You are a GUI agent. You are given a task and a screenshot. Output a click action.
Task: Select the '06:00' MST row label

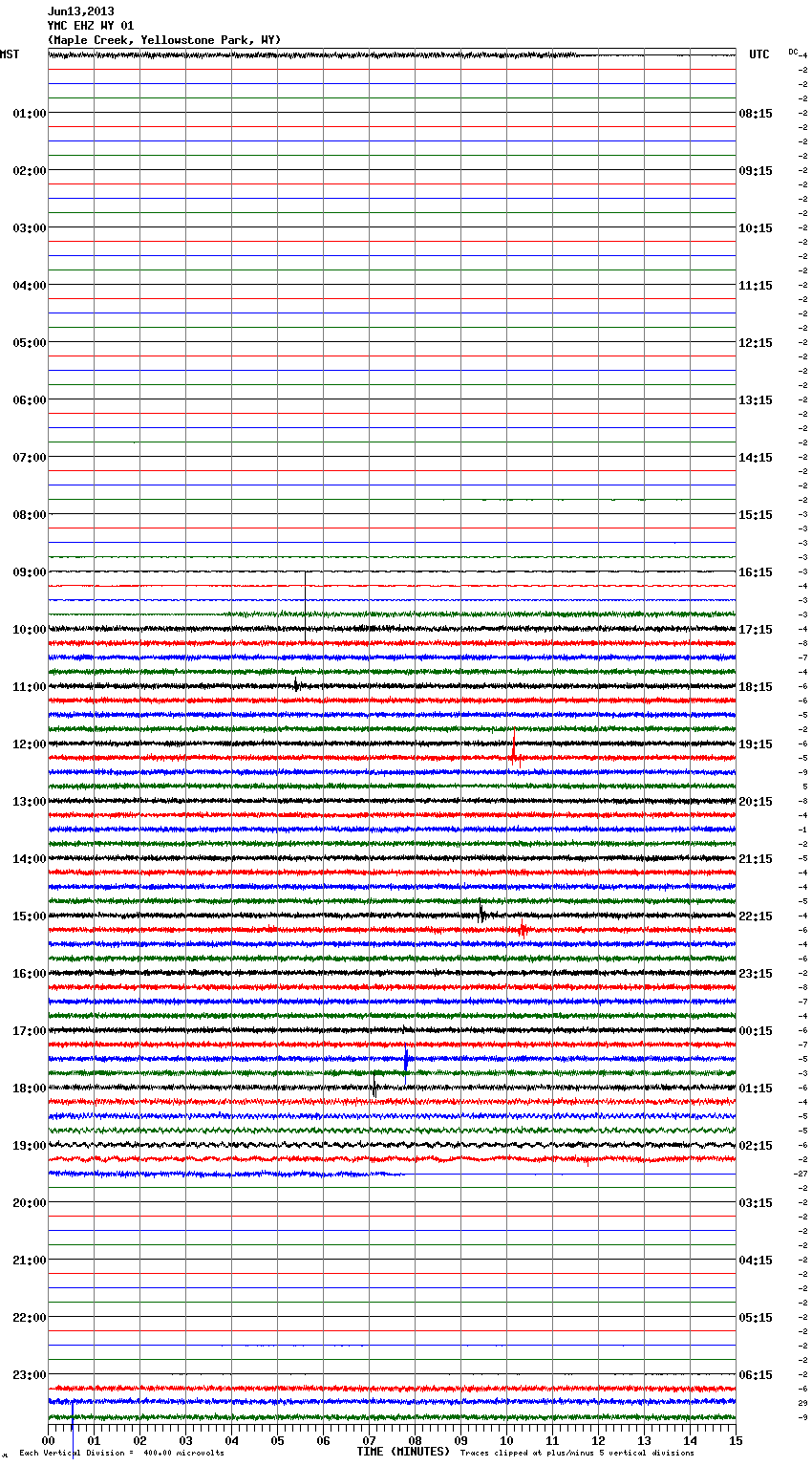(29, 400)
